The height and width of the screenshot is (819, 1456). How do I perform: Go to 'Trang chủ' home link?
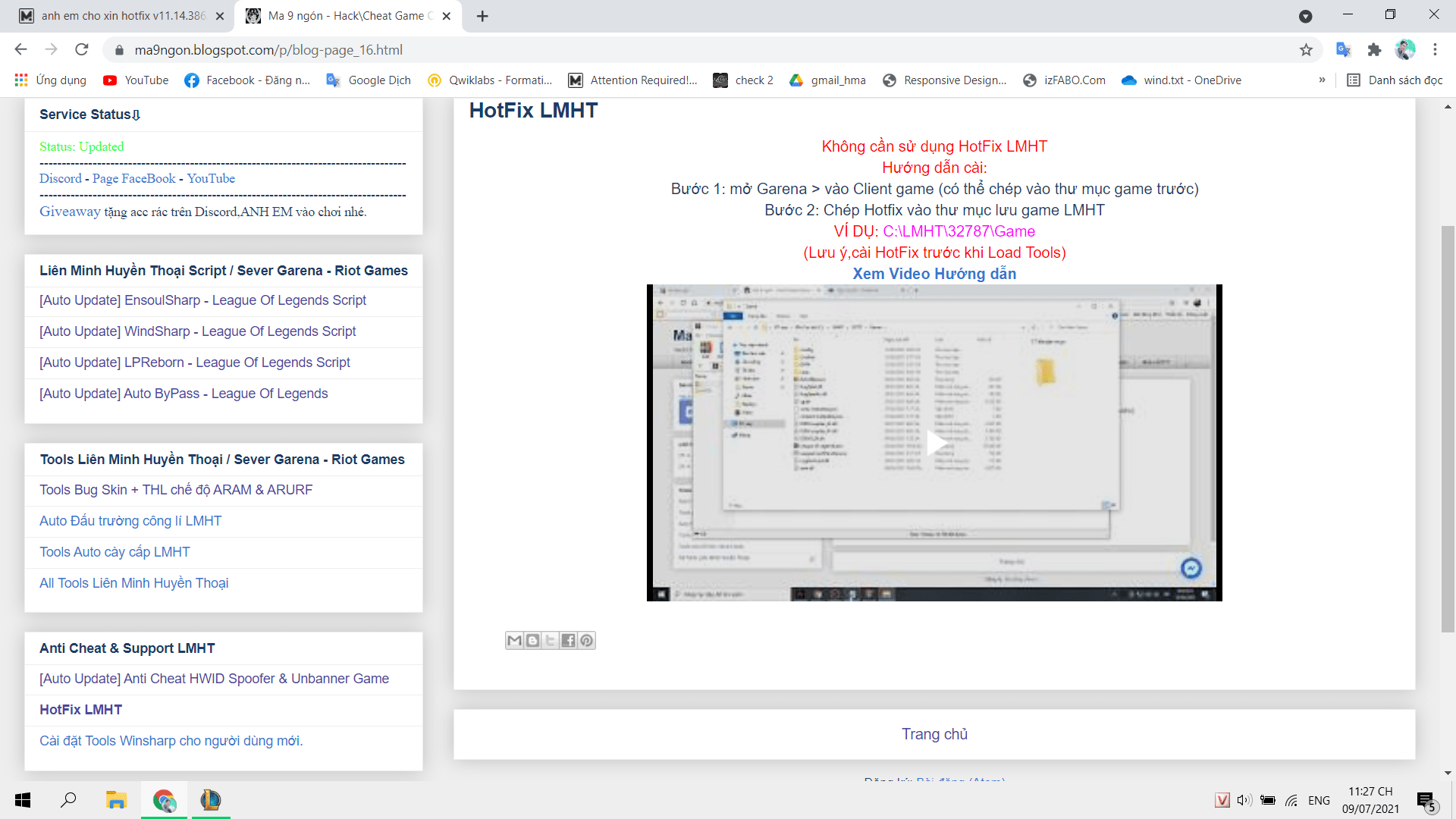(x=934, y=734)
